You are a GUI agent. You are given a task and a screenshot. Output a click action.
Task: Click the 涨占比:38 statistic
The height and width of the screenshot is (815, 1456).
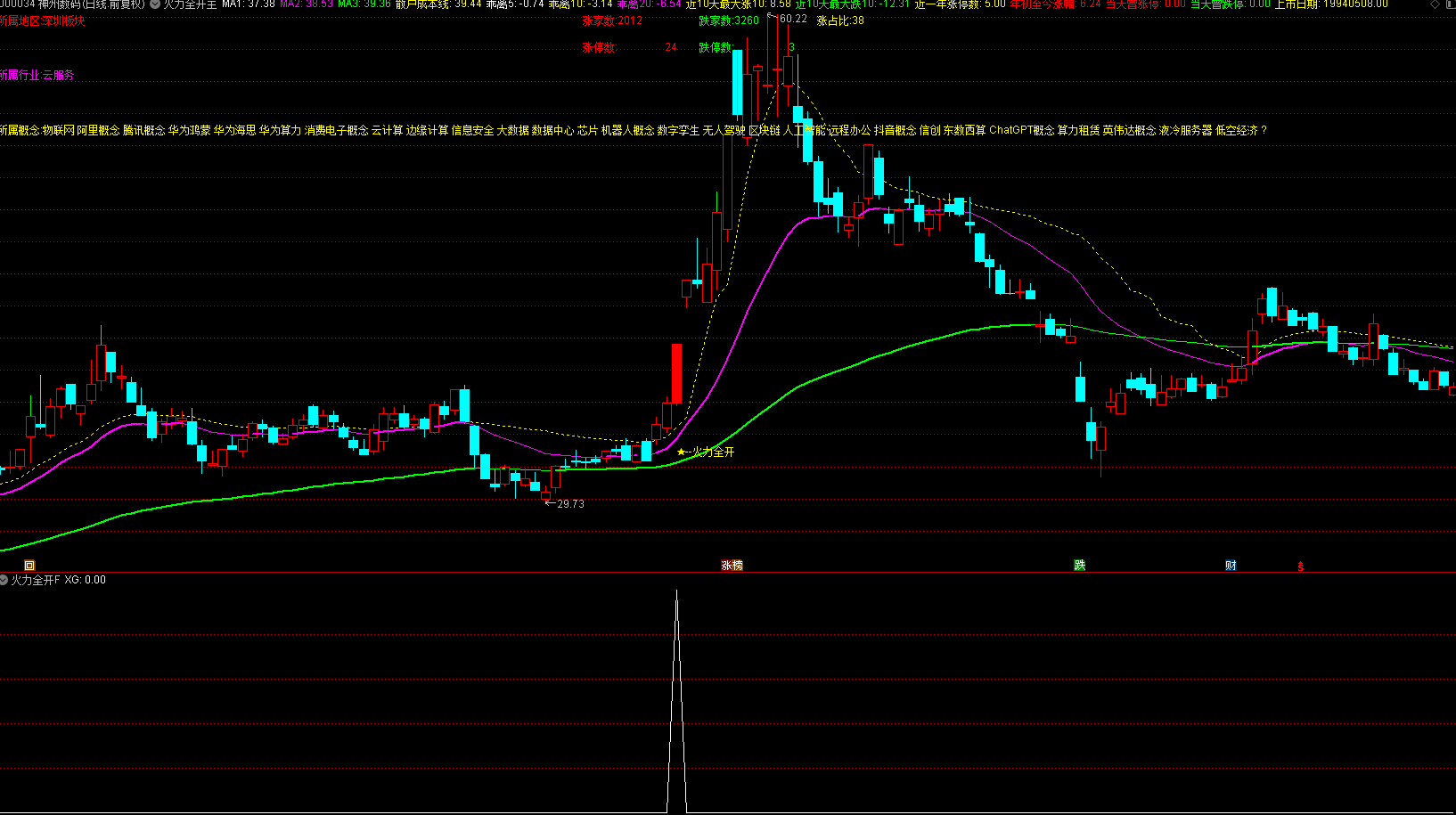tap(840, 20)
